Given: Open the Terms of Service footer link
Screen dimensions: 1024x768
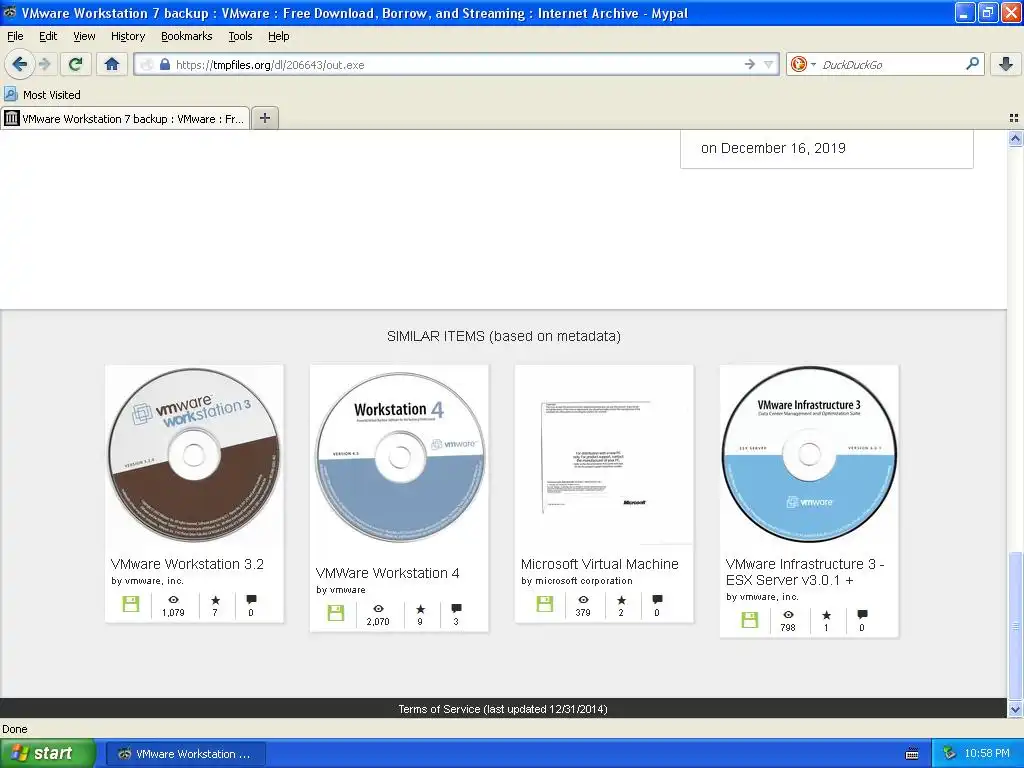Looking at the screenshot, I should pyautogui.click(x=503, y=709).
